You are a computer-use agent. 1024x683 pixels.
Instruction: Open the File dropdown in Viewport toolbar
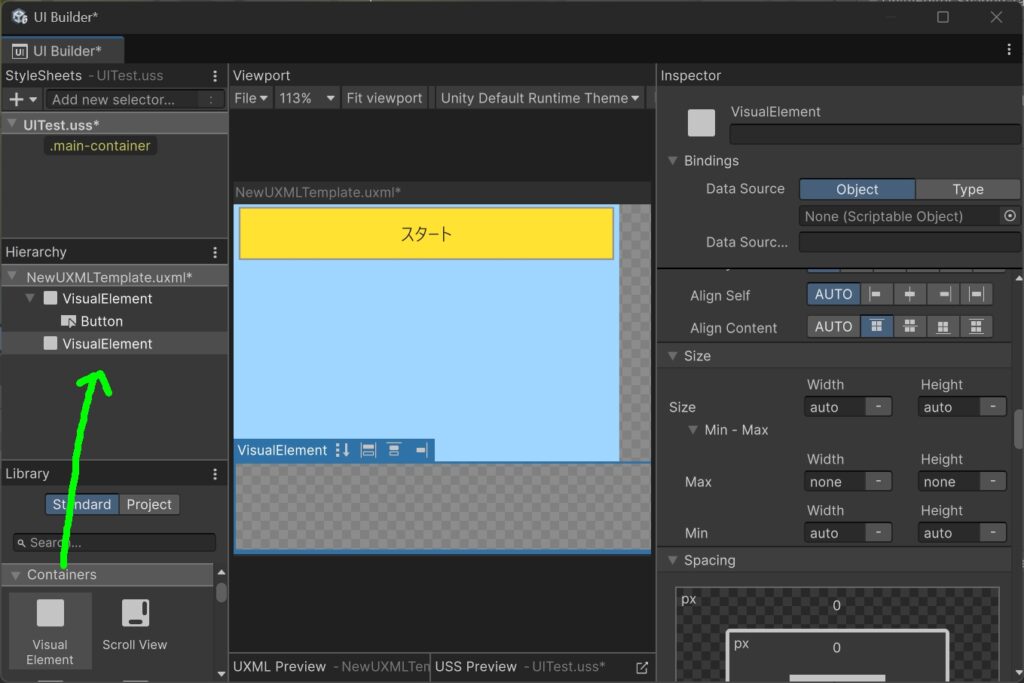[x=251, y=98]
